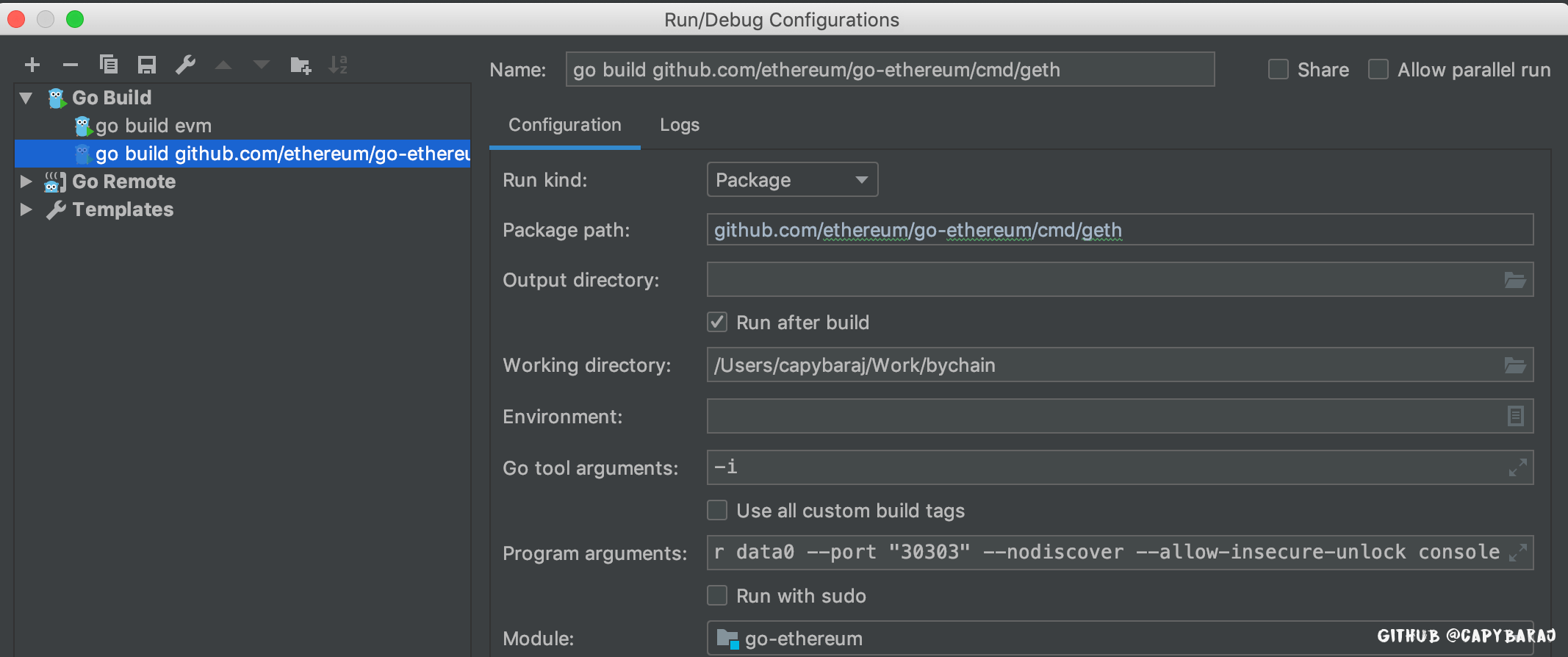Viewport: 1568px width, 657px height.
Task: Click the Copy Configuration icon
Action: pyautogui.click(x=109, y=65)
